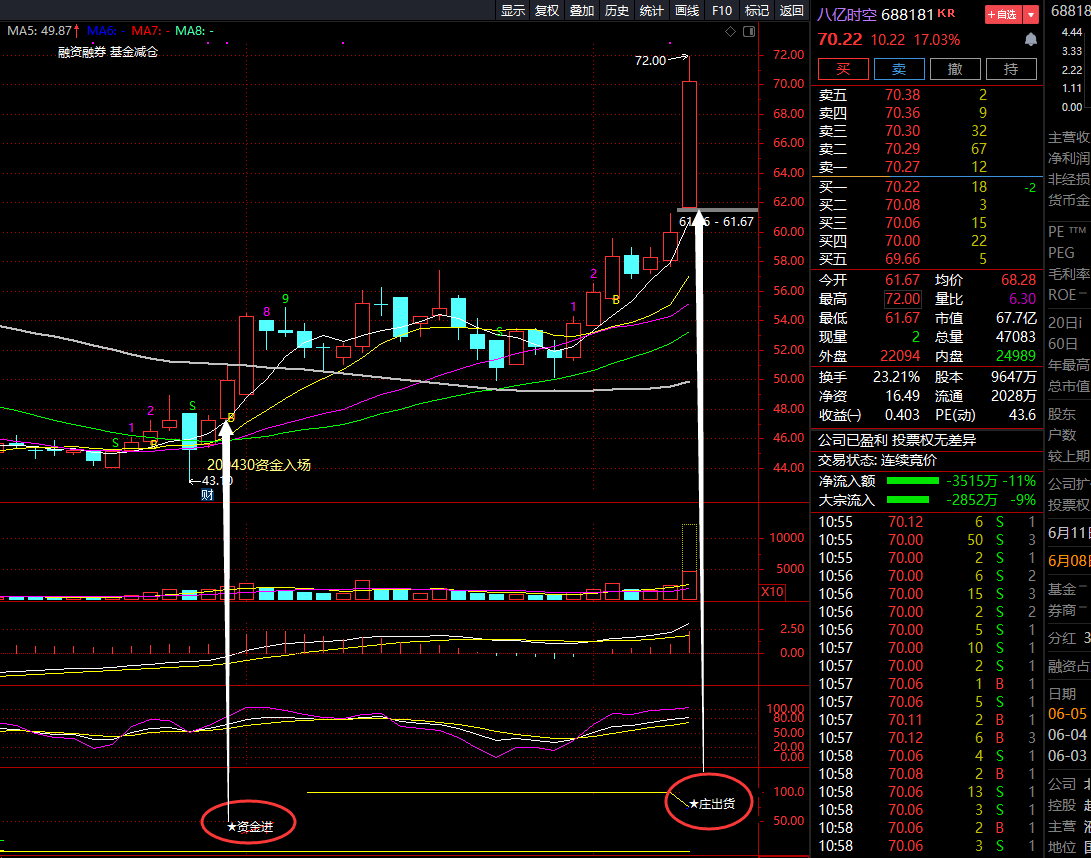Open the 画线 drawing tools

[x=687, y=10]
